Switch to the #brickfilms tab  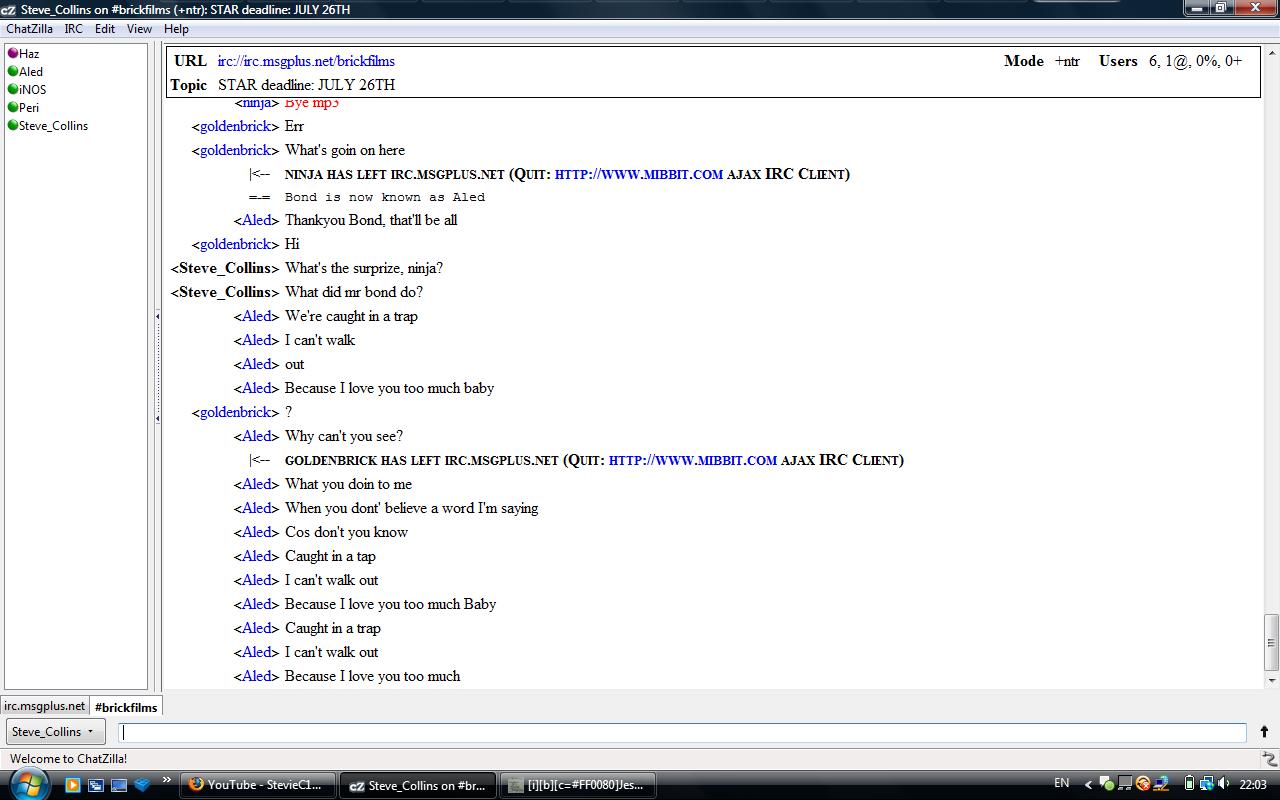click(126, 707)
